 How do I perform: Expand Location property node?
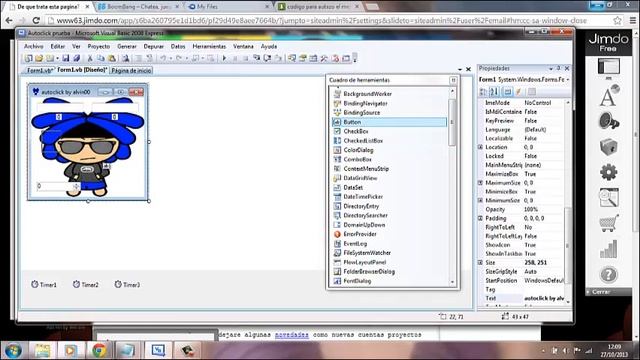tap(480, 147)
